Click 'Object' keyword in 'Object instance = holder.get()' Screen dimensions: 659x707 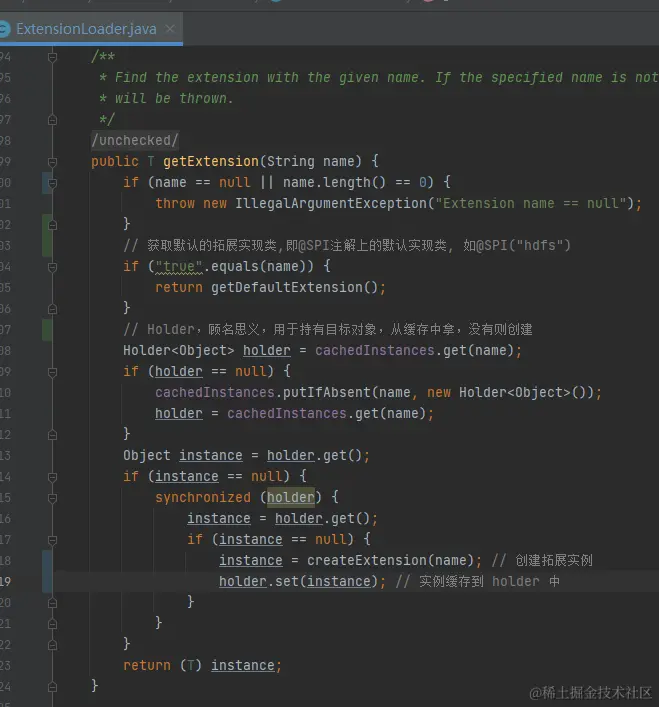tap(147, 455)
